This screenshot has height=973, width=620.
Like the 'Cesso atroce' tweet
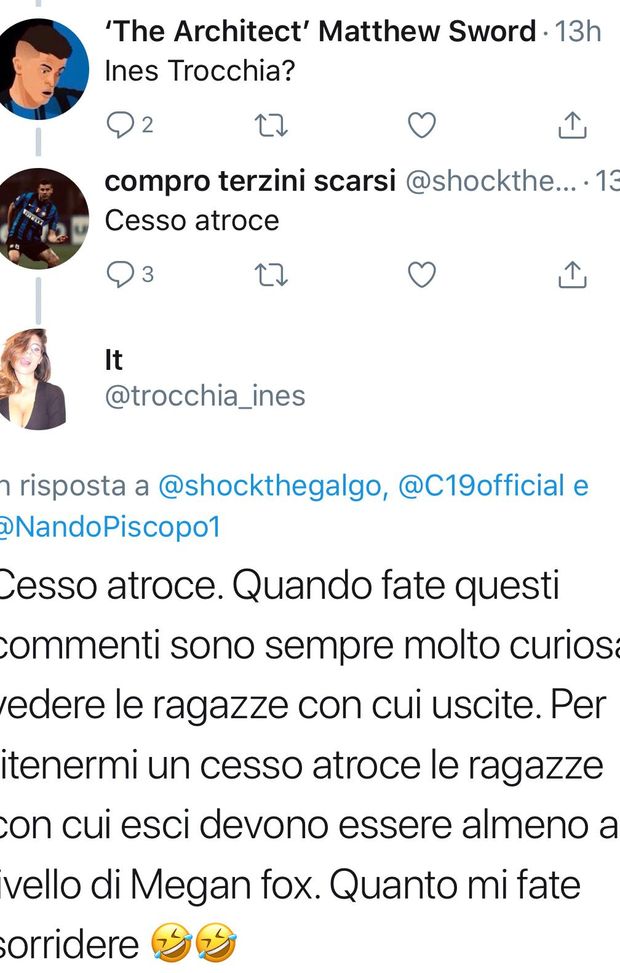[421, 275]
